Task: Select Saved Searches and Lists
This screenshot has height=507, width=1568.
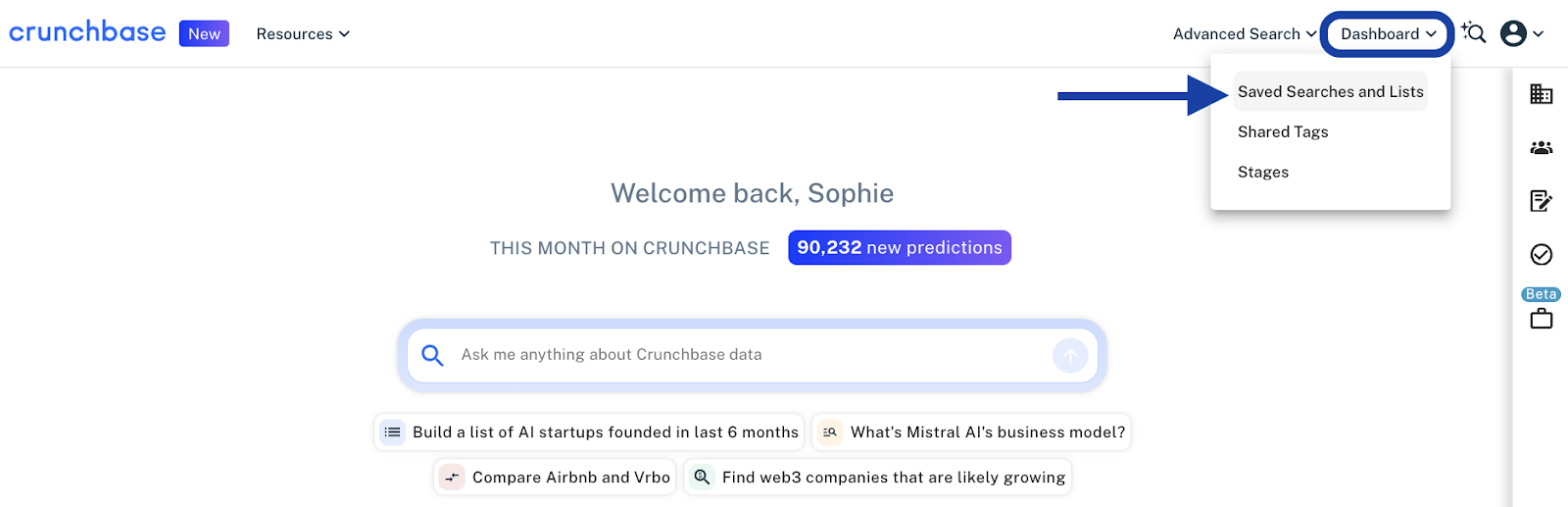Action: [x=1330, y=91]
